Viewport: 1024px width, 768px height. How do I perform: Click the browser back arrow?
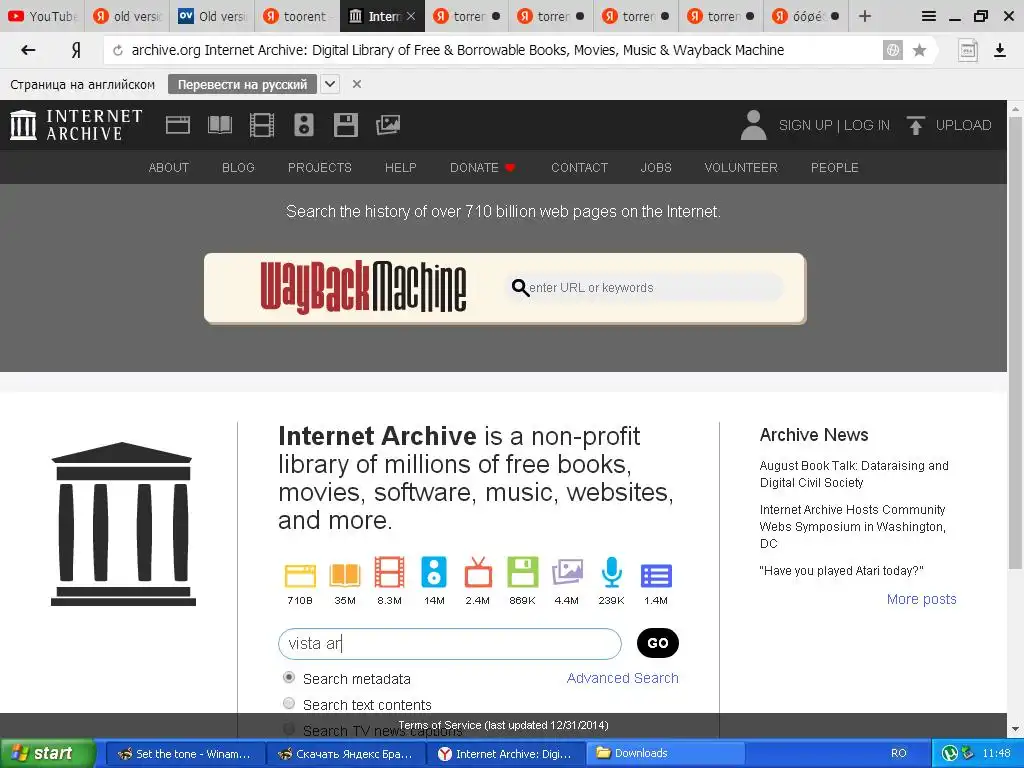click(28, 50)
